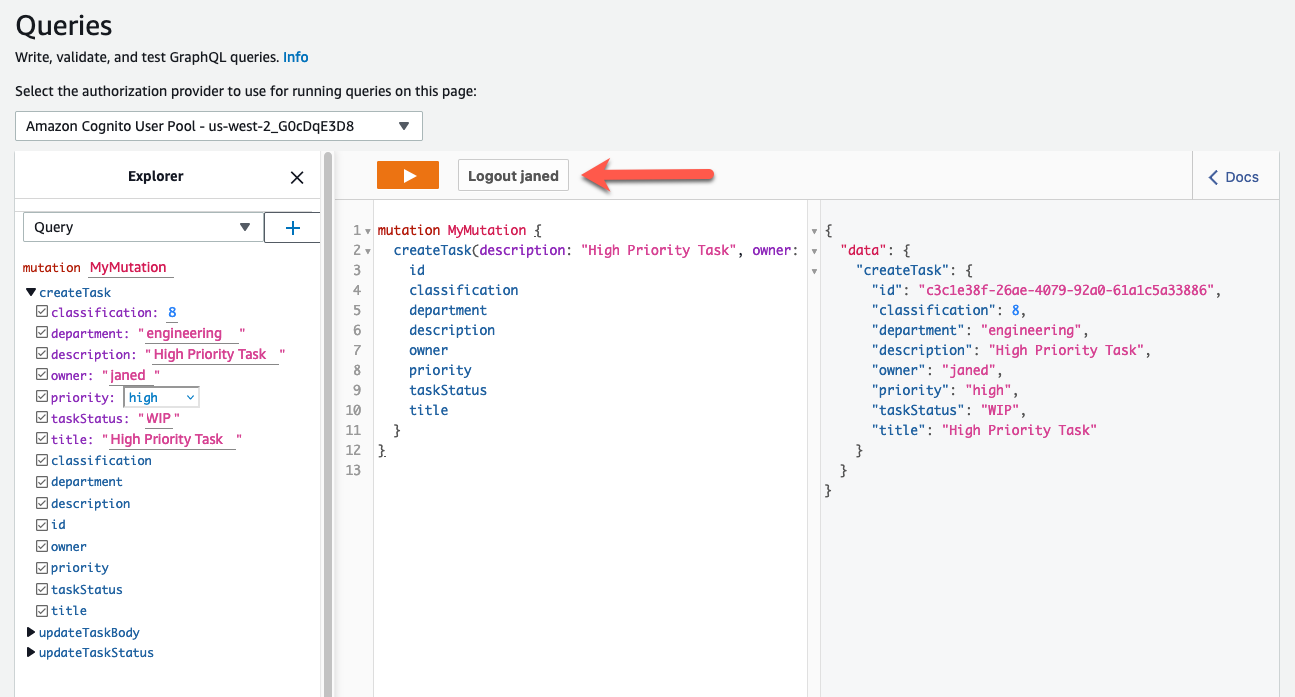Uncheck the owner return field checkbox
Viewport: 1295px width, 697px height.
(42, 547)
